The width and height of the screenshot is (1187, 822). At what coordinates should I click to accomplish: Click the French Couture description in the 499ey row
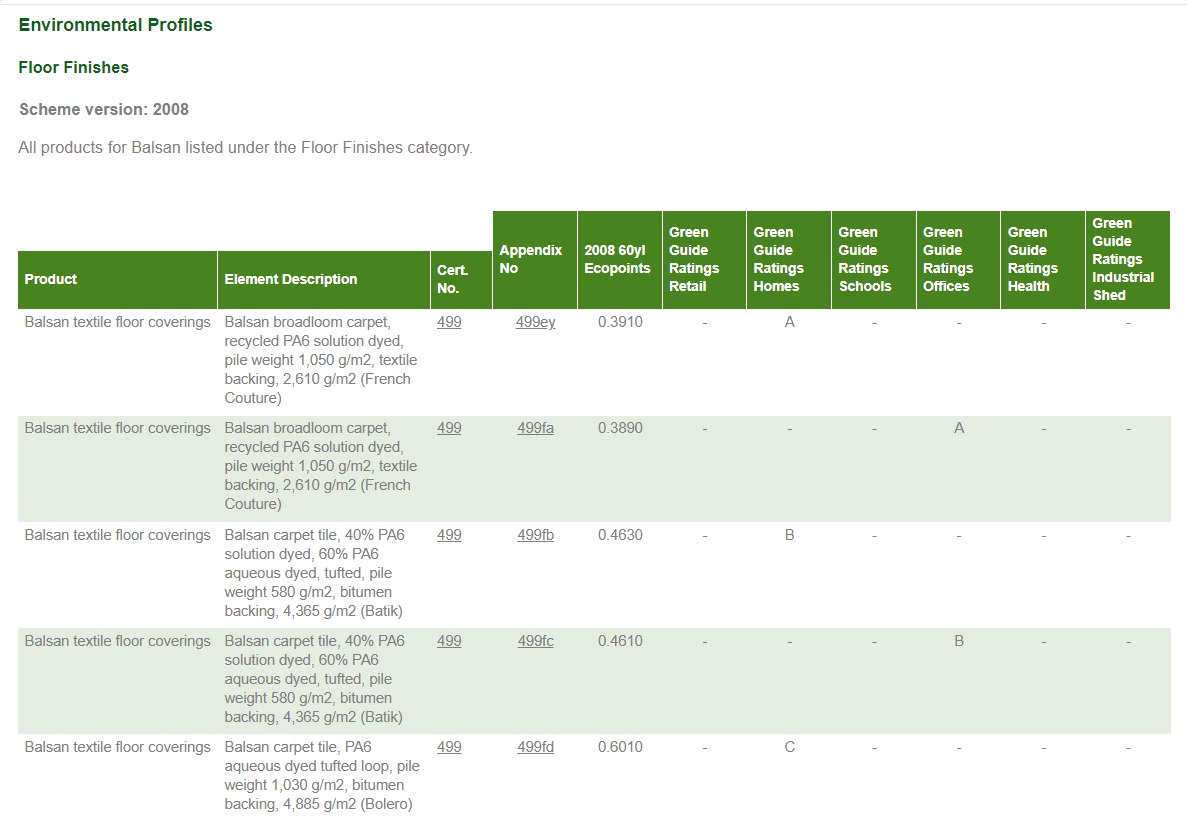point(320,360)
